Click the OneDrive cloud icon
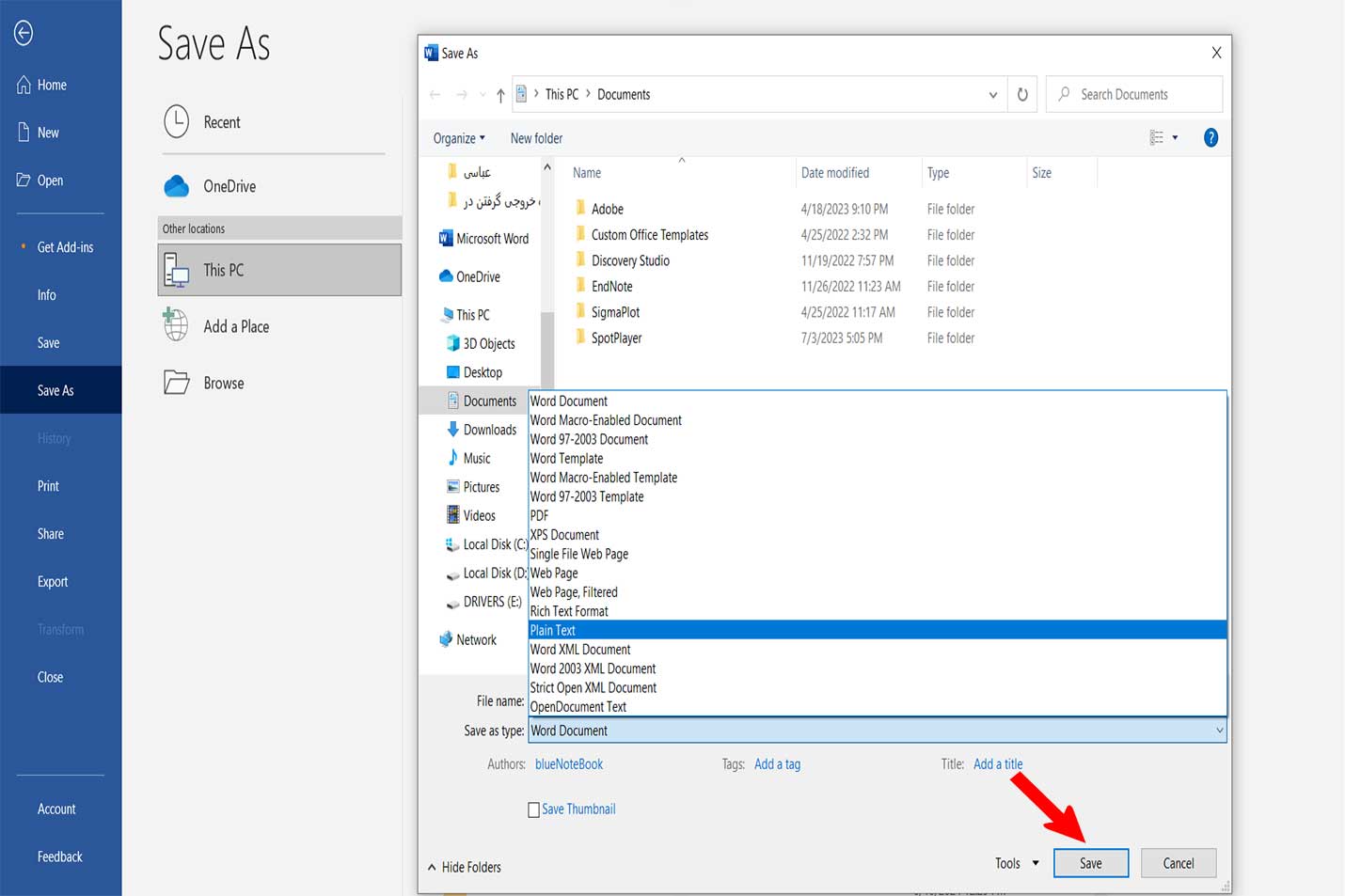 (x=177, y=186)
